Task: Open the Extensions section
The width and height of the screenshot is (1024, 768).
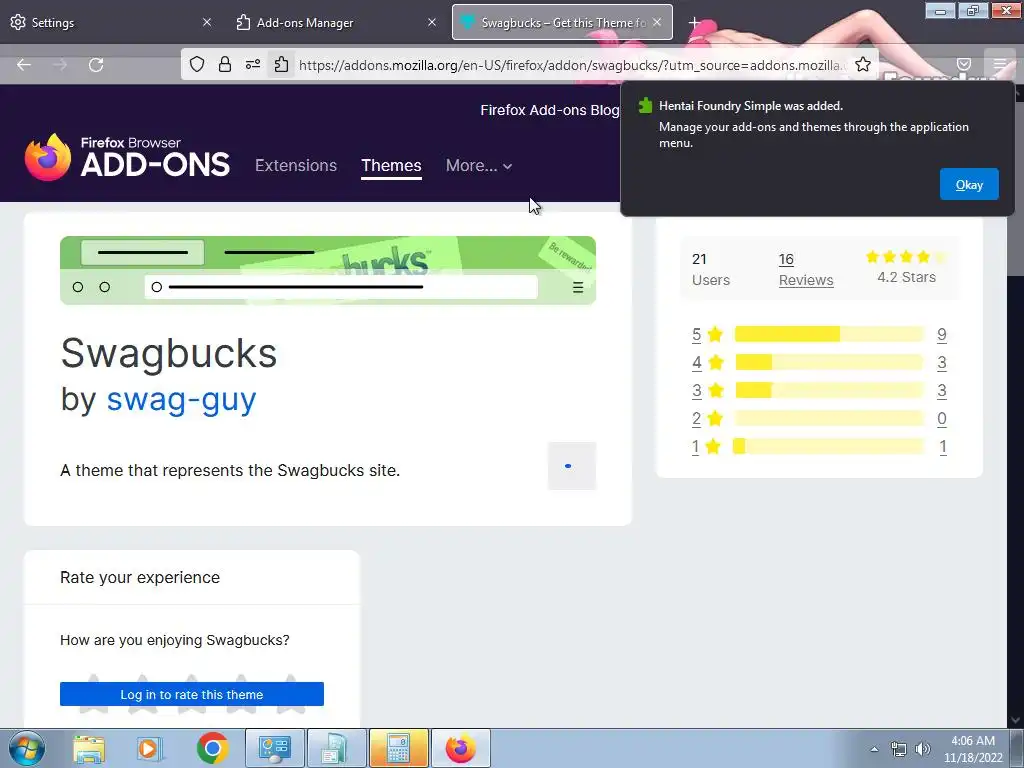Action: [x=296, y=165]
